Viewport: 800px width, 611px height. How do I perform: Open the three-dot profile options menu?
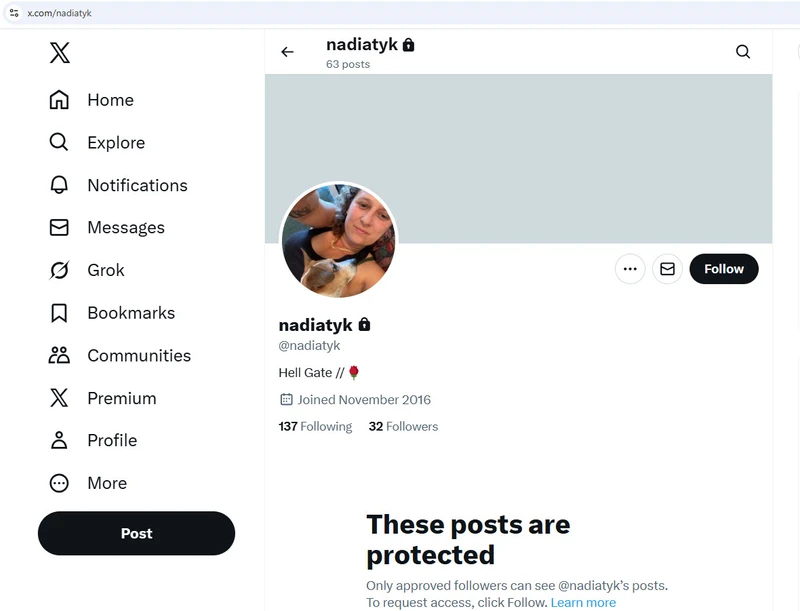[630, 269]
